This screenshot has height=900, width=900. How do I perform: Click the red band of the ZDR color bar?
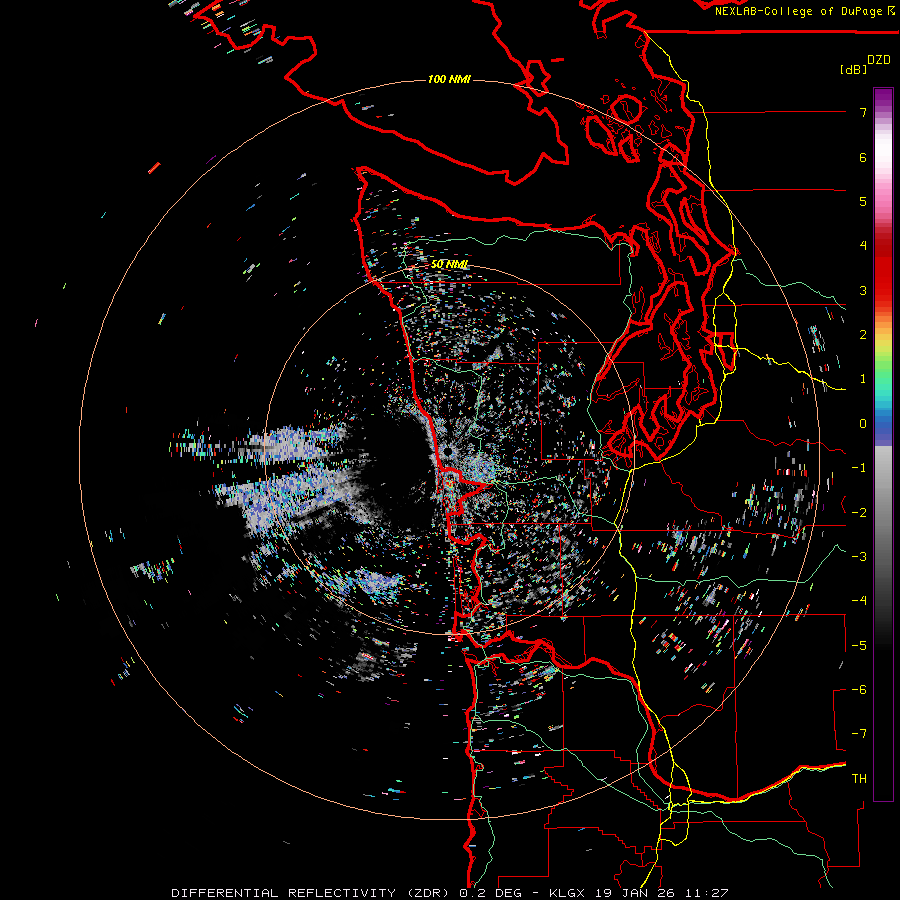coord(883,270)
